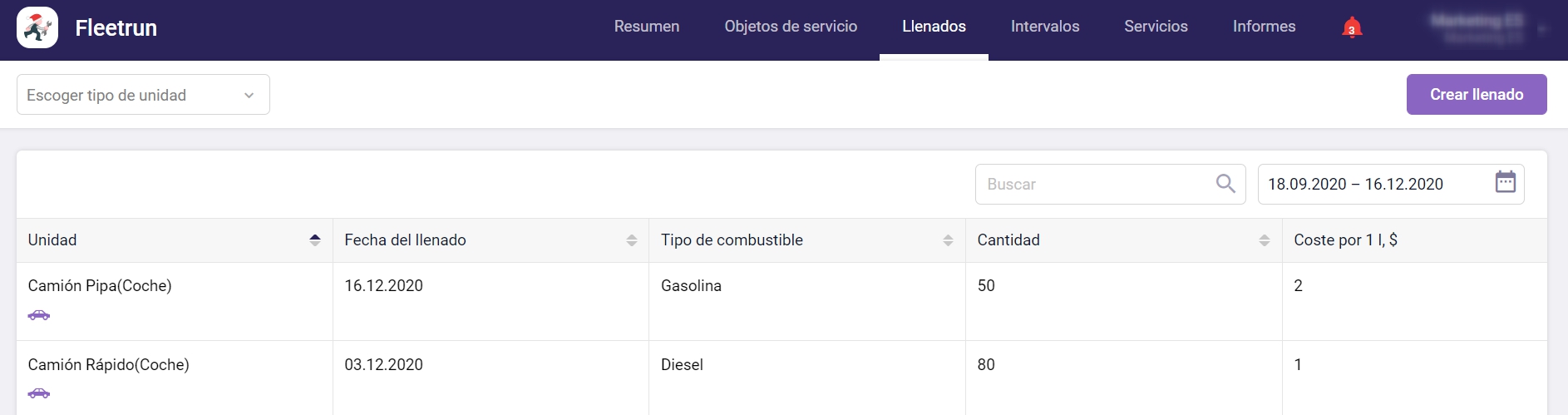Open the Servicios tab
Viewport: 1568px width, 415px height.
click(1156, 27)
